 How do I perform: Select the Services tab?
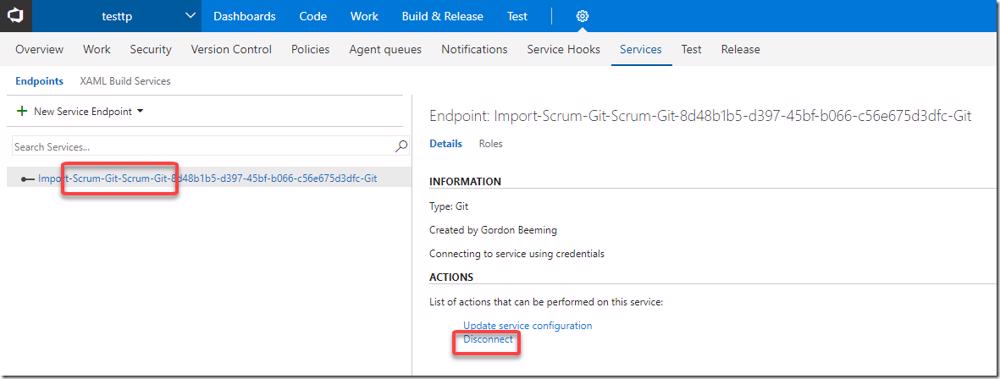point(641,49)
